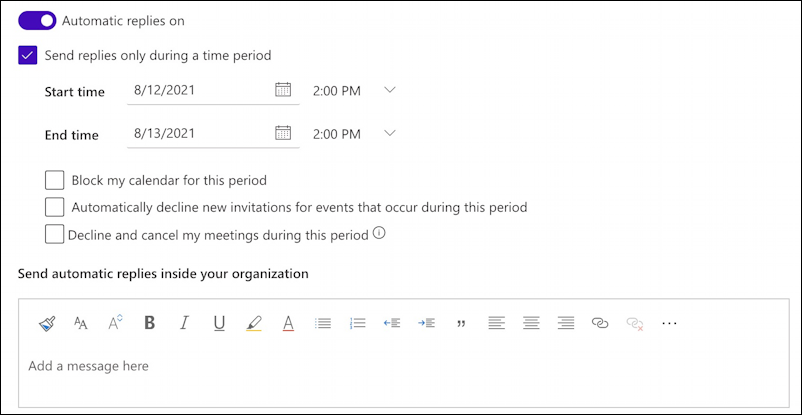Expand the End time 2:00 PM dropdown
The height and width of the screenshot is (415, 802).
[x=390, y=134]
